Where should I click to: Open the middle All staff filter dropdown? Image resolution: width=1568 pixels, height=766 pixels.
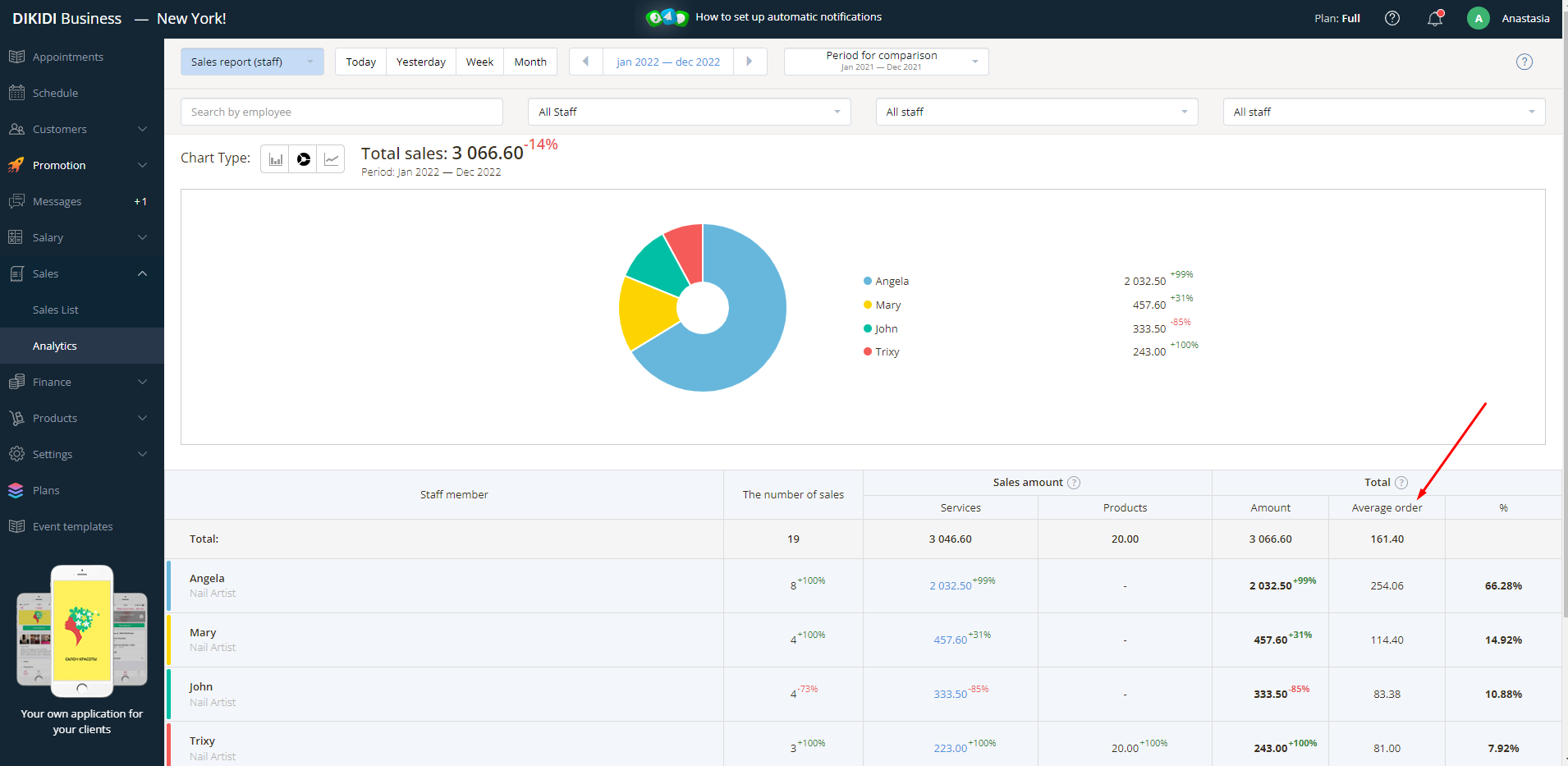point(1037,112)
